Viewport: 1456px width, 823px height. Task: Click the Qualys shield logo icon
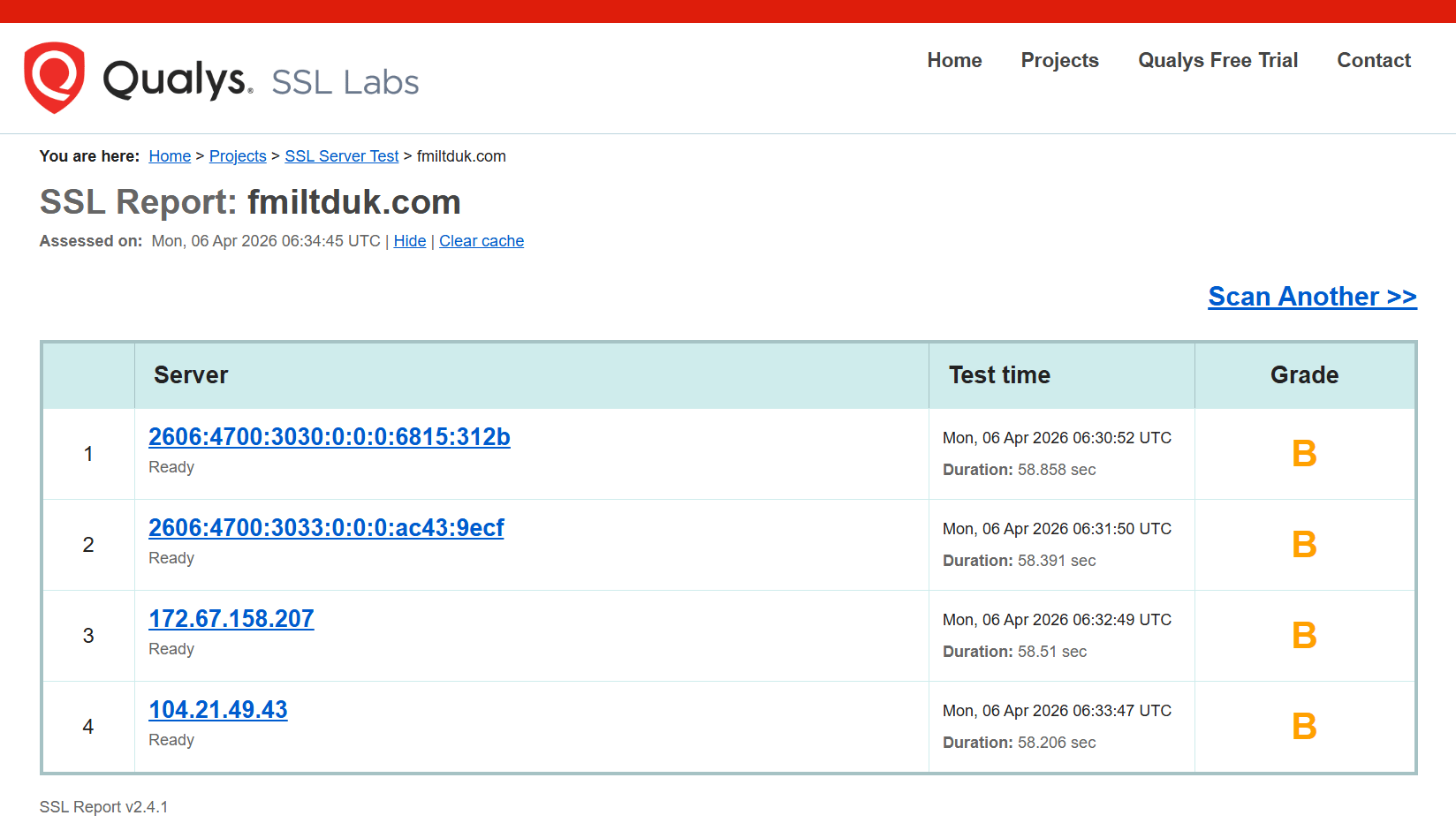point(54,78)
